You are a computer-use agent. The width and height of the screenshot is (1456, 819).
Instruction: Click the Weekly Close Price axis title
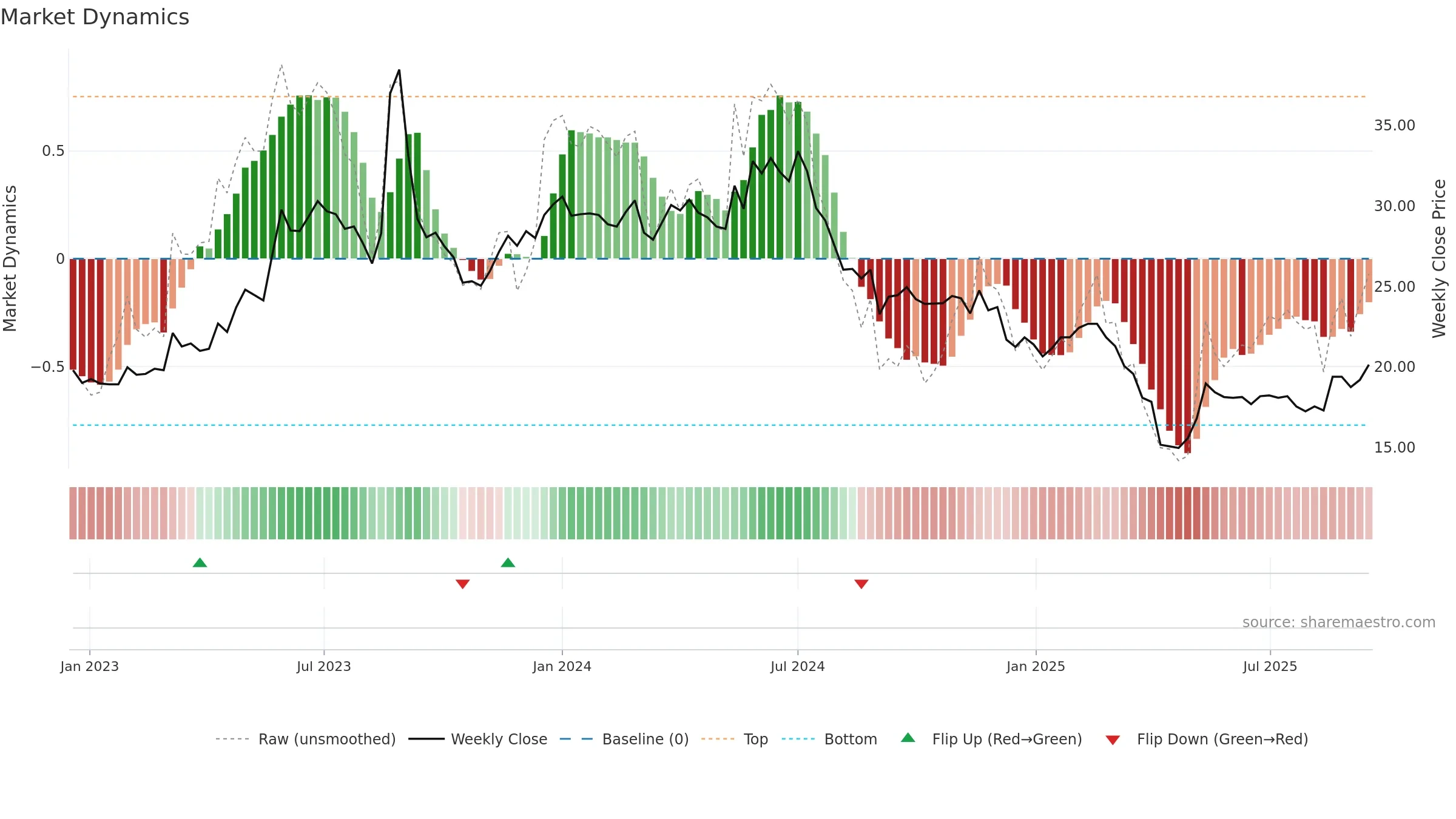[1439, 258]
